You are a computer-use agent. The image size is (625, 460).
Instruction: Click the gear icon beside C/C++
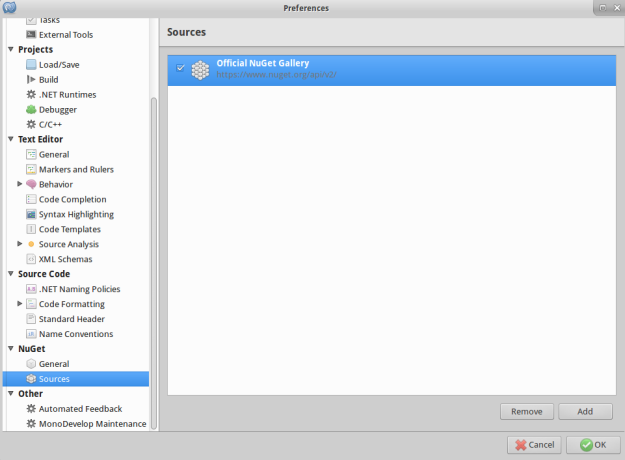click(x=31, y=124)
